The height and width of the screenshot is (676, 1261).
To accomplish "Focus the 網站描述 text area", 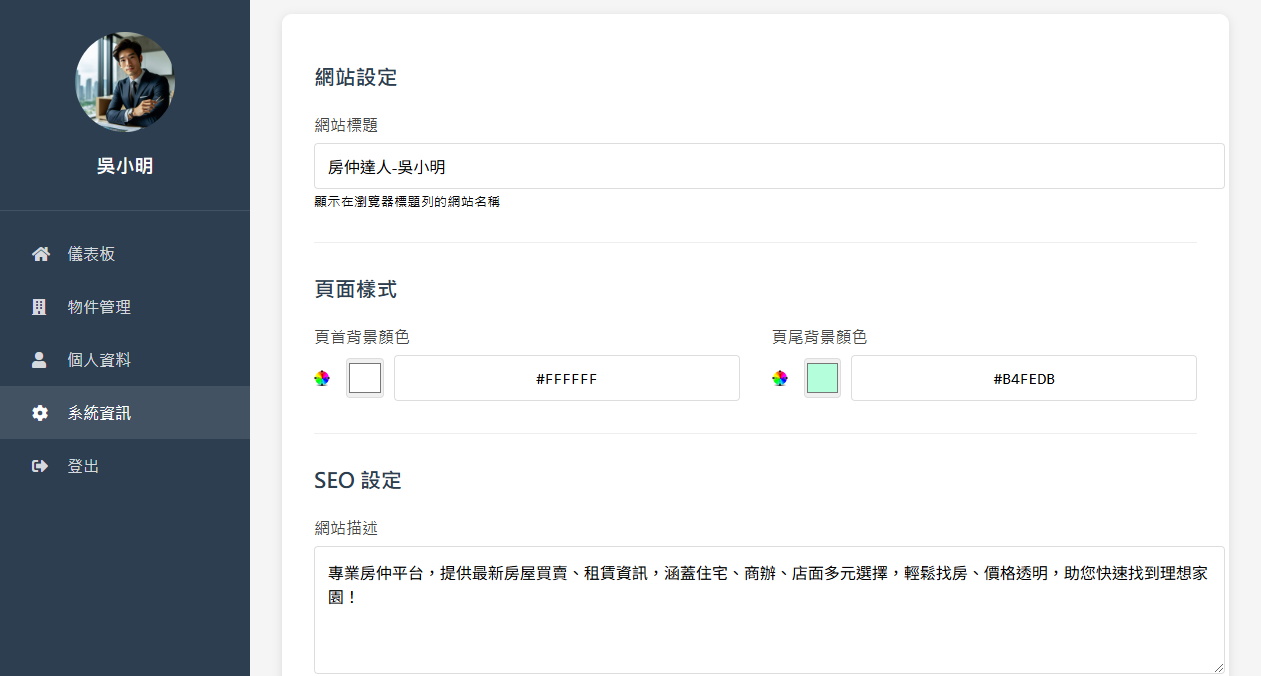I will pos(769,610).
